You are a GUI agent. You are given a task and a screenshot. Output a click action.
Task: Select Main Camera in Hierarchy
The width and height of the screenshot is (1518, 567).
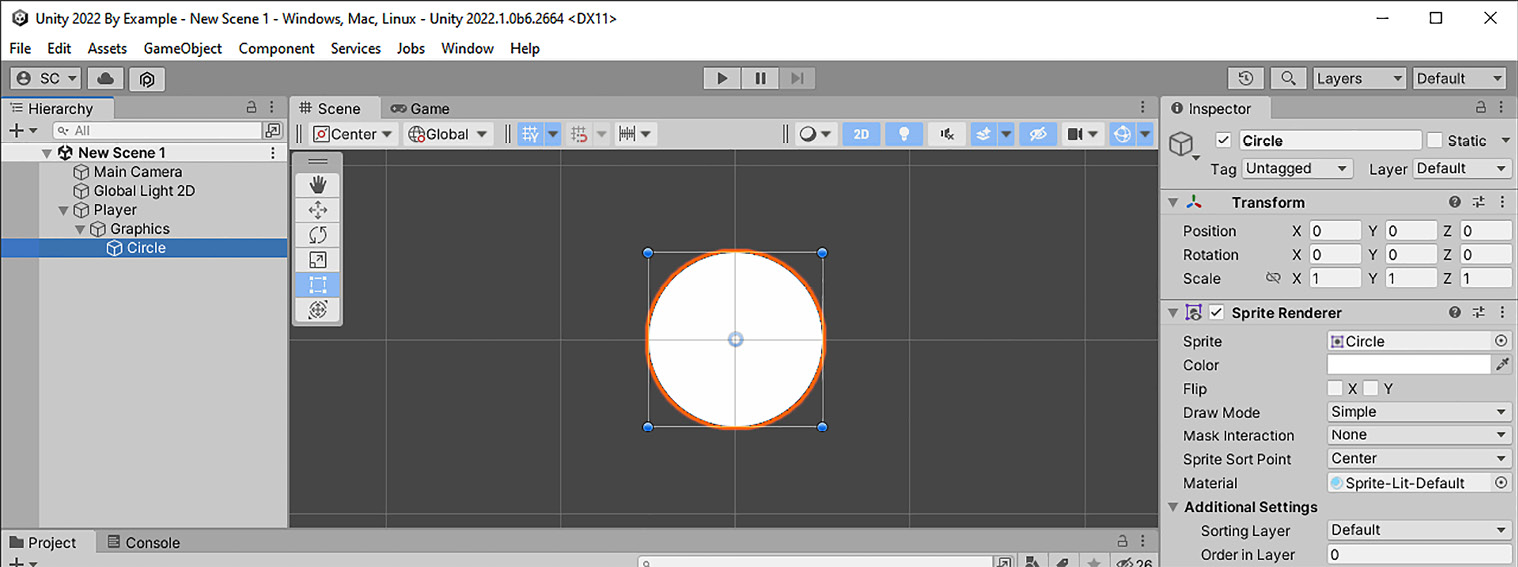click(137, 172)
